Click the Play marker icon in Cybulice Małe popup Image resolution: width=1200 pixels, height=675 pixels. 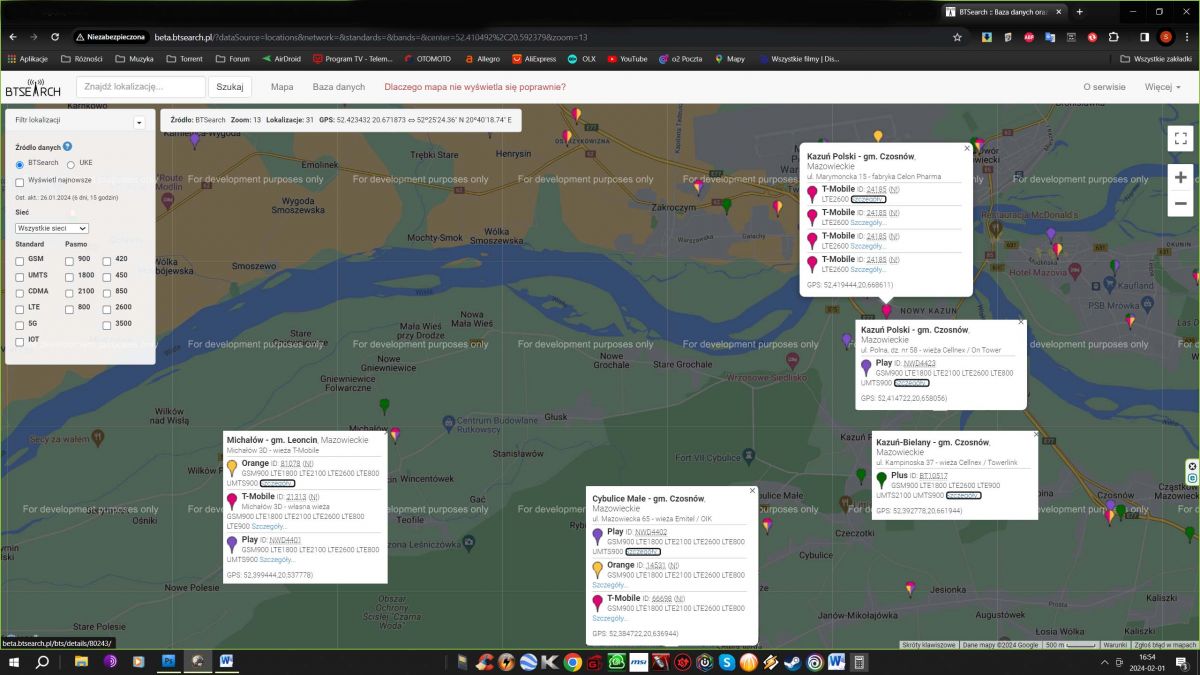[598, 537]
